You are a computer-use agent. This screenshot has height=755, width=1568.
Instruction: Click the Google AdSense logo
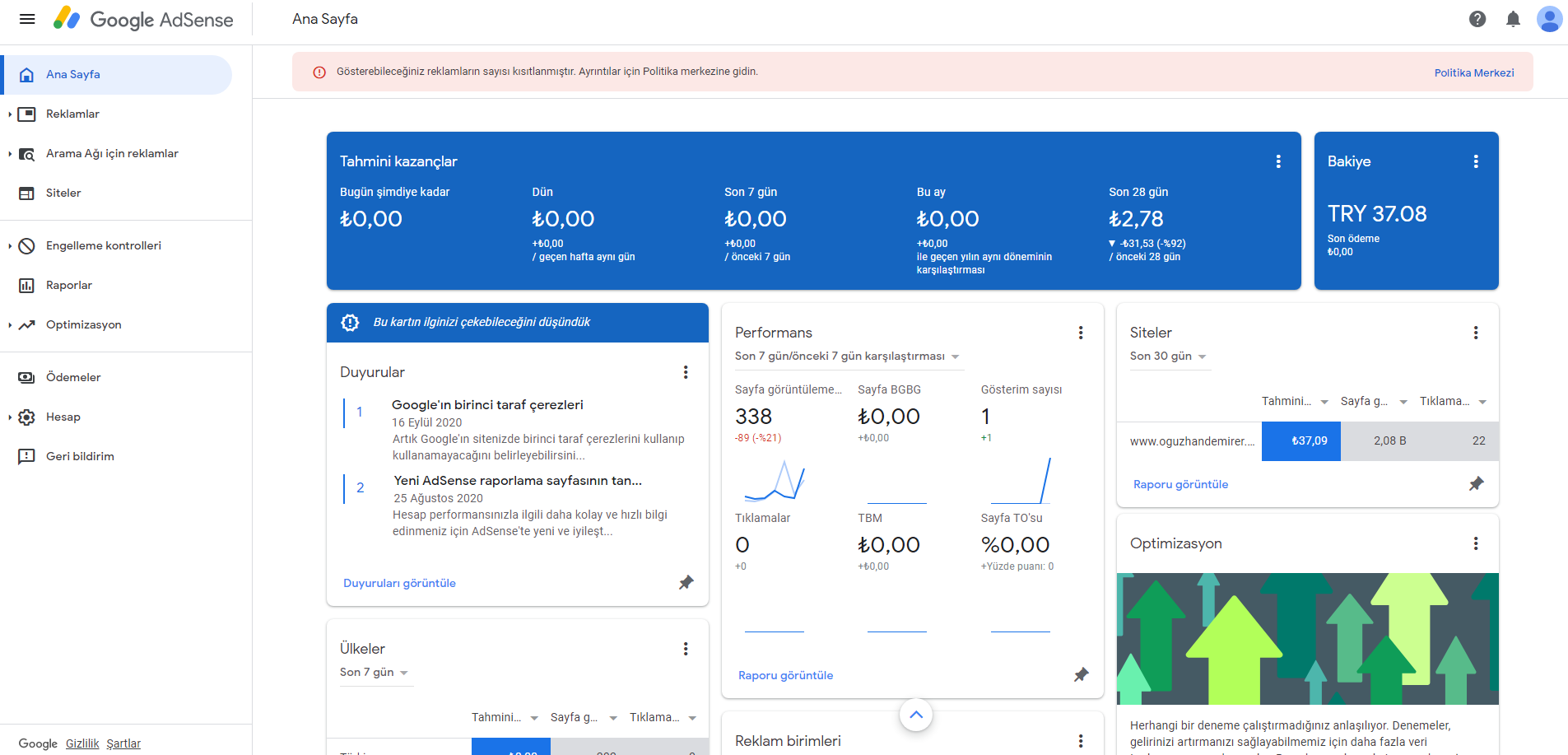[x=143, y=19]
